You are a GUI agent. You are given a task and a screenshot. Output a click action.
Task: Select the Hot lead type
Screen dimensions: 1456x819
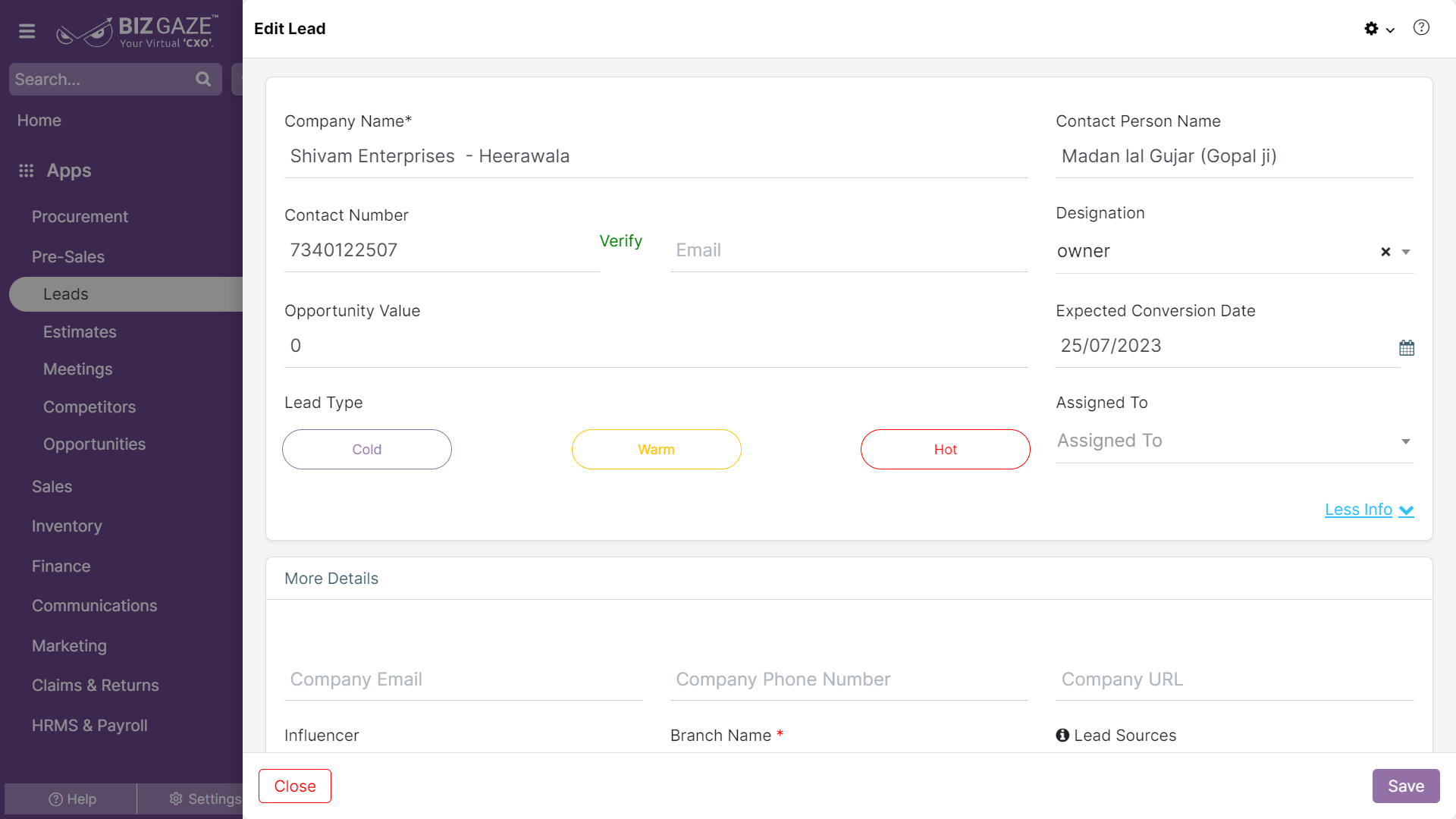click(x=946, y=449)
